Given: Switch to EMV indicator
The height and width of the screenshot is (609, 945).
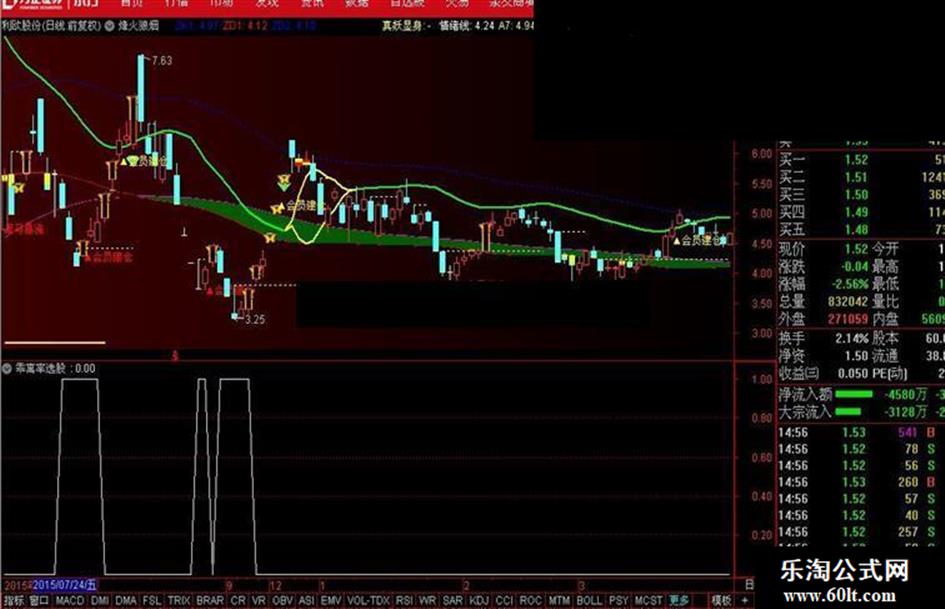Looking at the screenshot, I should (330, 601).
